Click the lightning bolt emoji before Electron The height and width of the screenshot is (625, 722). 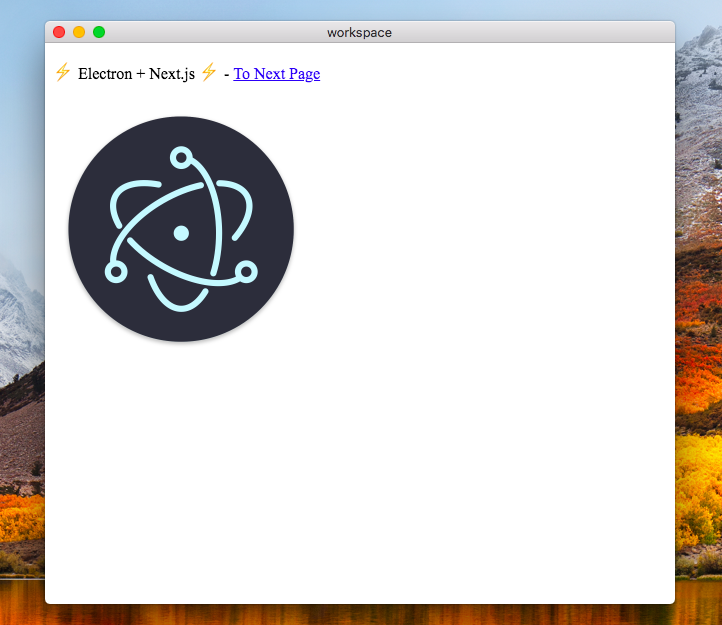pos(63,72)
